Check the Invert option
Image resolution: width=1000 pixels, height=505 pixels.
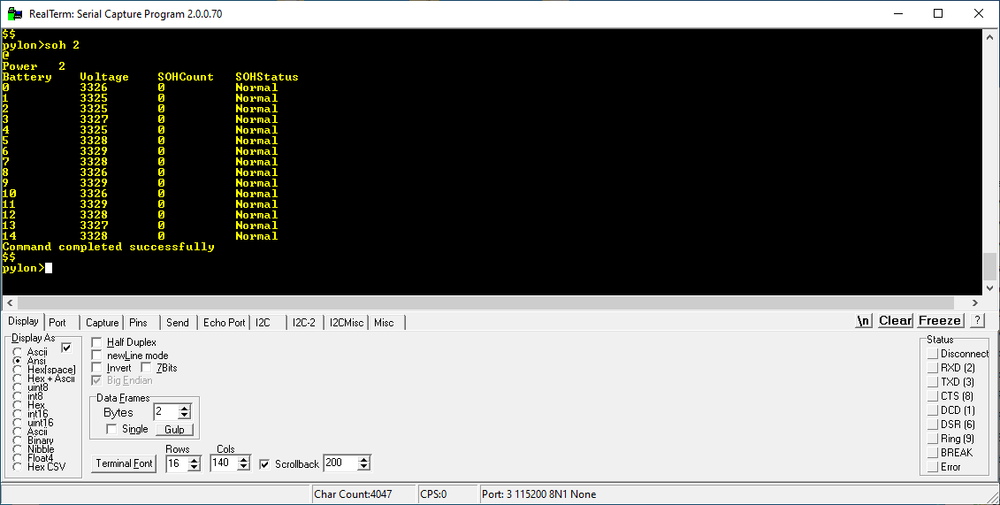pos(97,368)
